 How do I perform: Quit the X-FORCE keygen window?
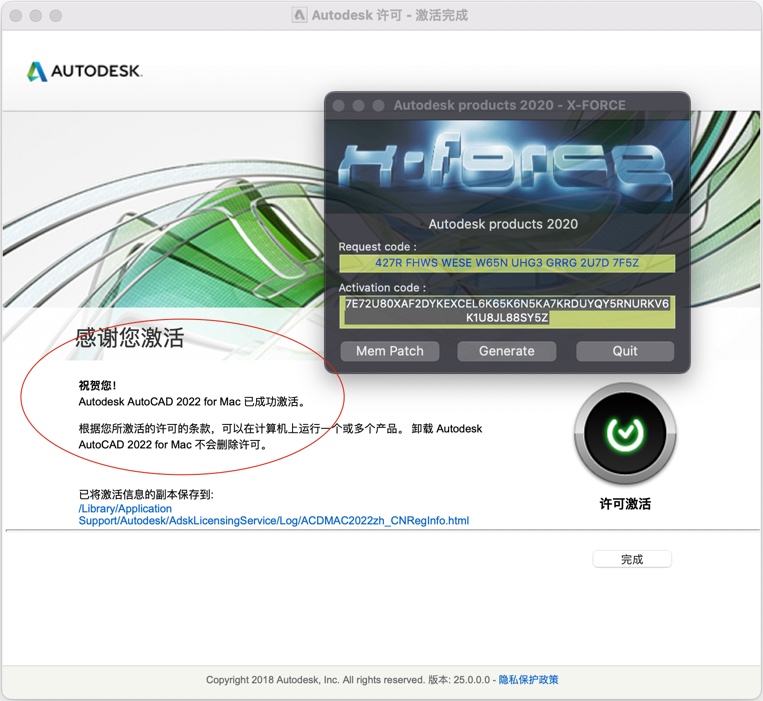(x=625, y=351)
